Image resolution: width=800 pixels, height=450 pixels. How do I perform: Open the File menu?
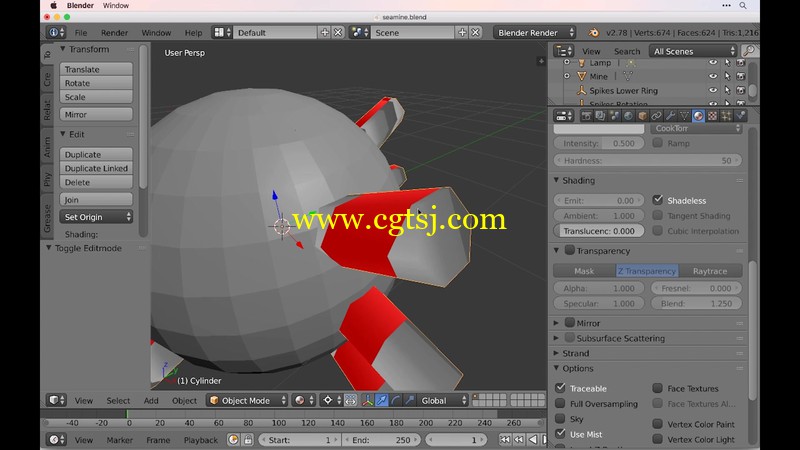tap(81, 32)
